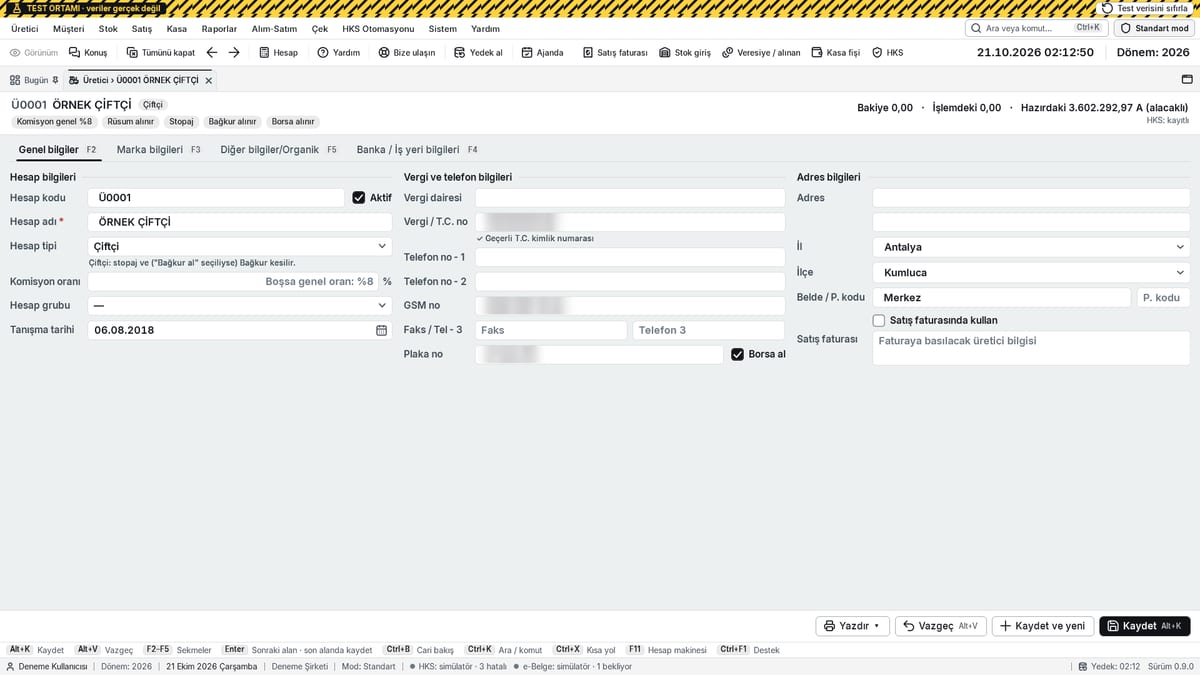Enable Satış faturasında kullan checkbox
Screen dimensions: 1200x675
coord(879,320)
